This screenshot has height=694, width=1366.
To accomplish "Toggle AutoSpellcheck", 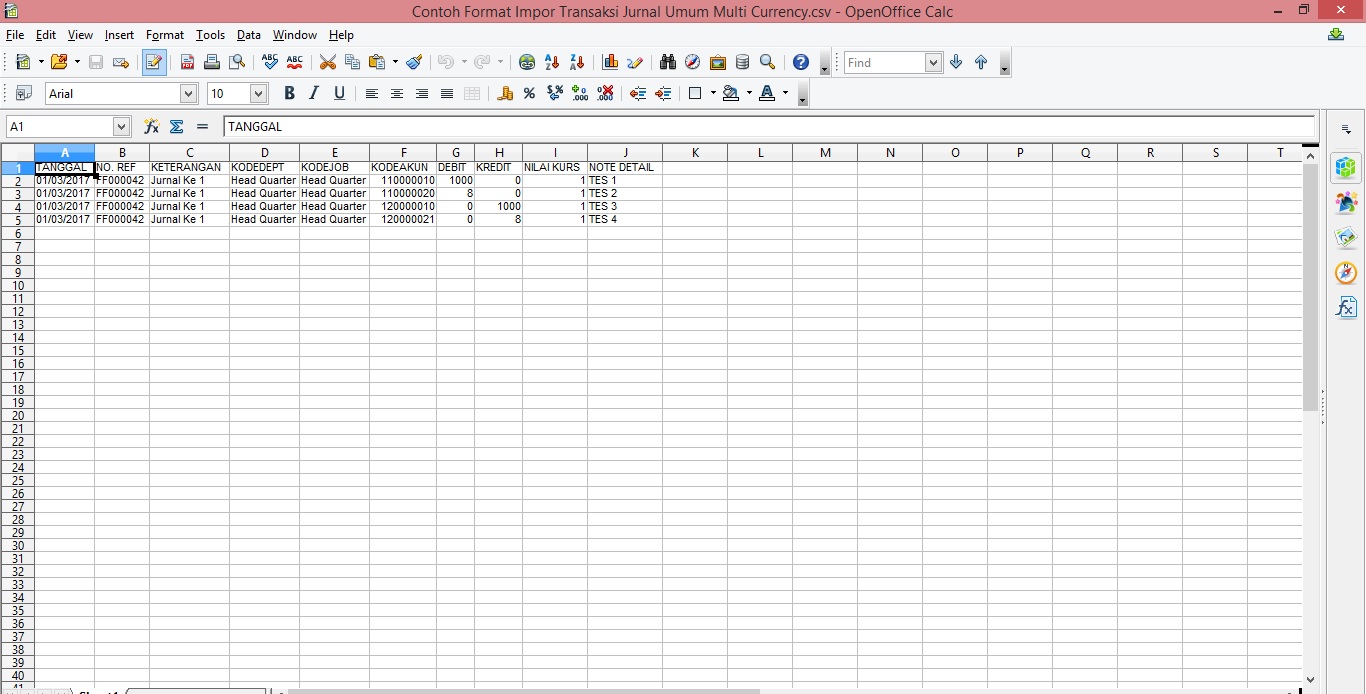I will (294, 62).
